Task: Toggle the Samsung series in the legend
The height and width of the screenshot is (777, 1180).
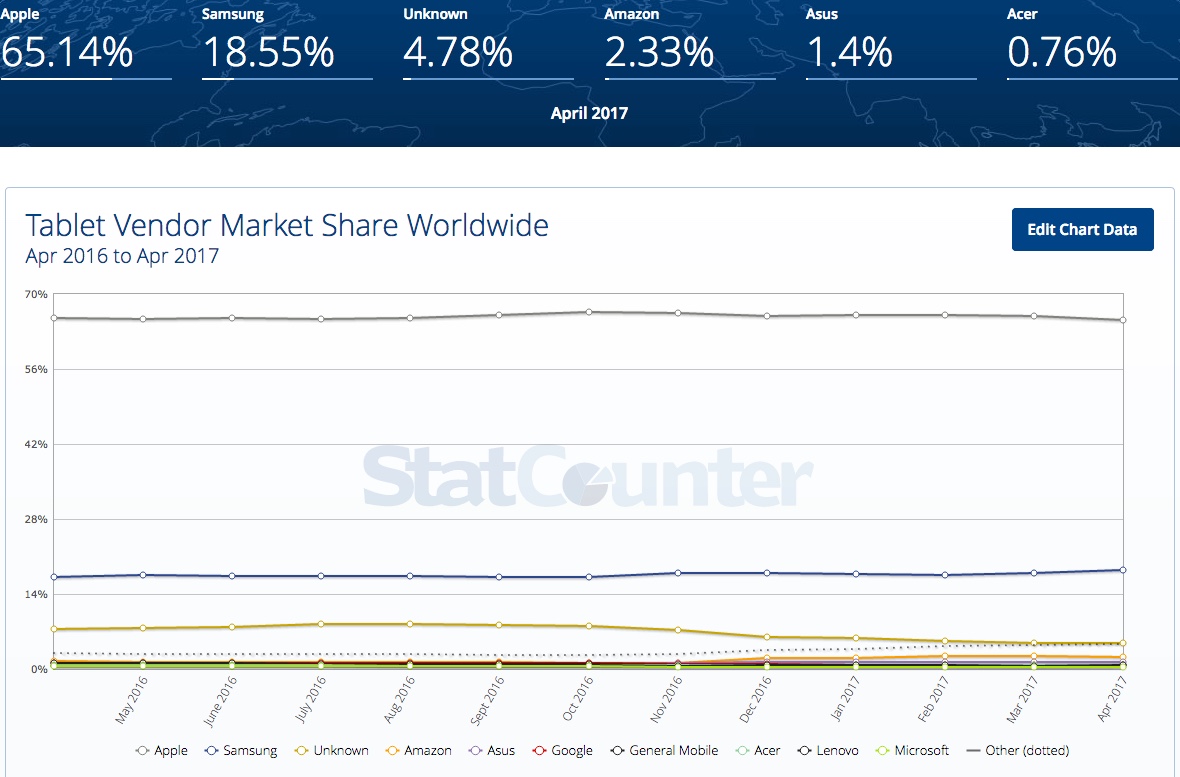Action: [241, 751]
